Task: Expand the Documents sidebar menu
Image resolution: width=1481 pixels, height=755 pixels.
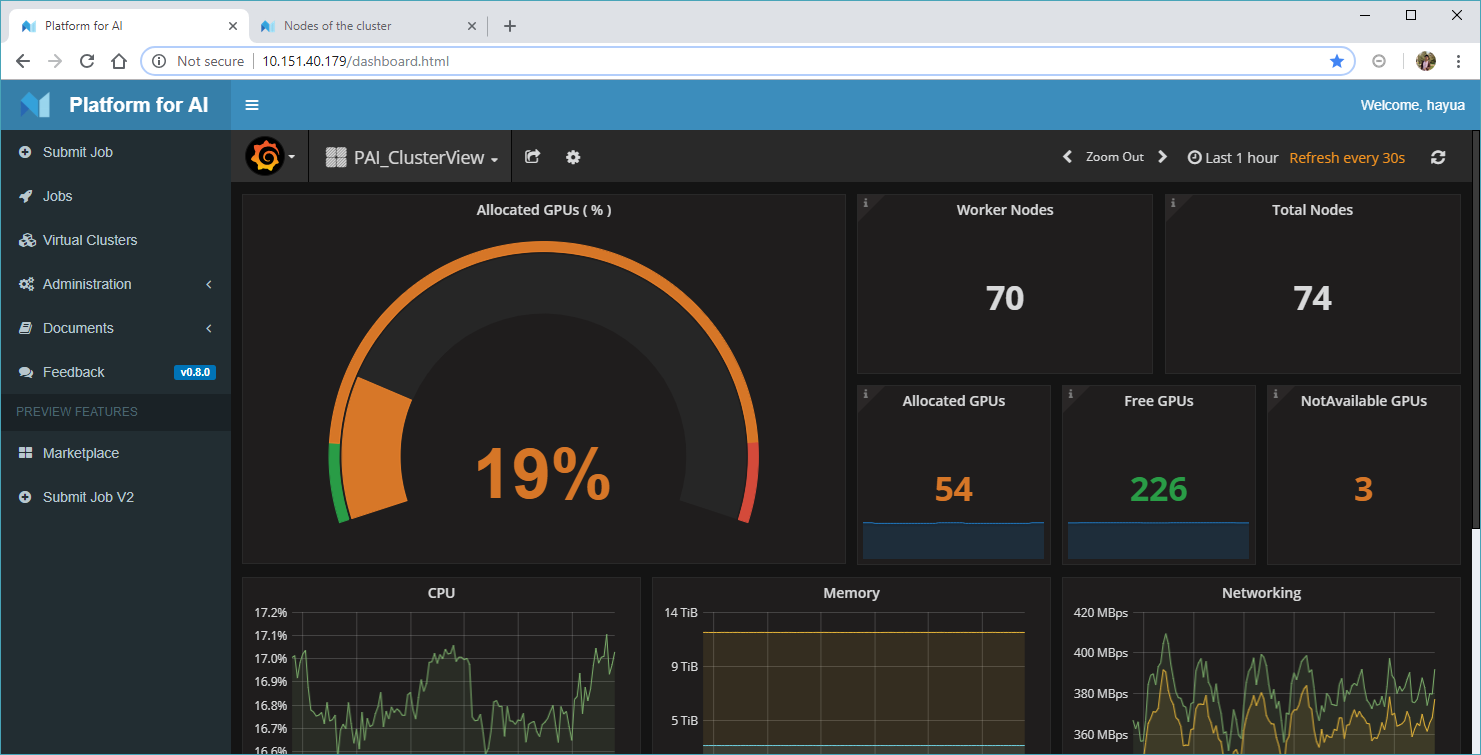Action: pyautogui.click(x=116, y=328)
